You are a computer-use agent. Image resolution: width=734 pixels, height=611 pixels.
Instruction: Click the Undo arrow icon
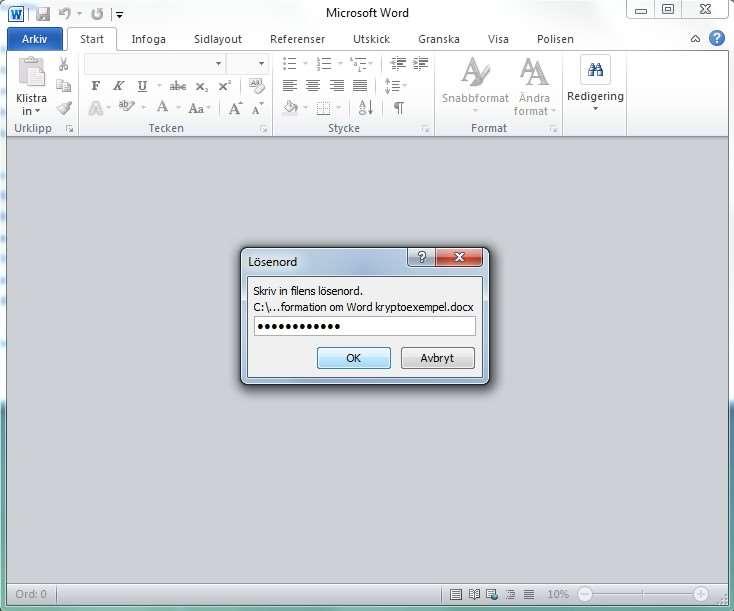tap(65, 14)
